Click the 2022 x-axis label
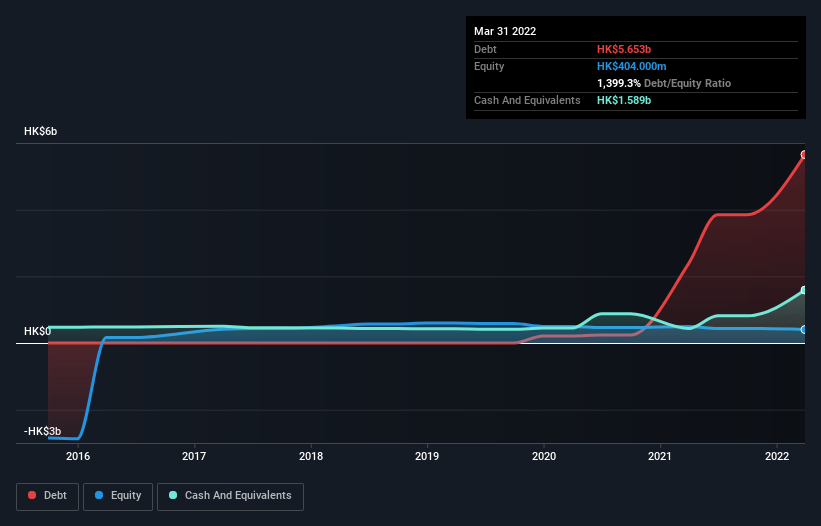Screen dimensions: 821x526 (777, 456)
